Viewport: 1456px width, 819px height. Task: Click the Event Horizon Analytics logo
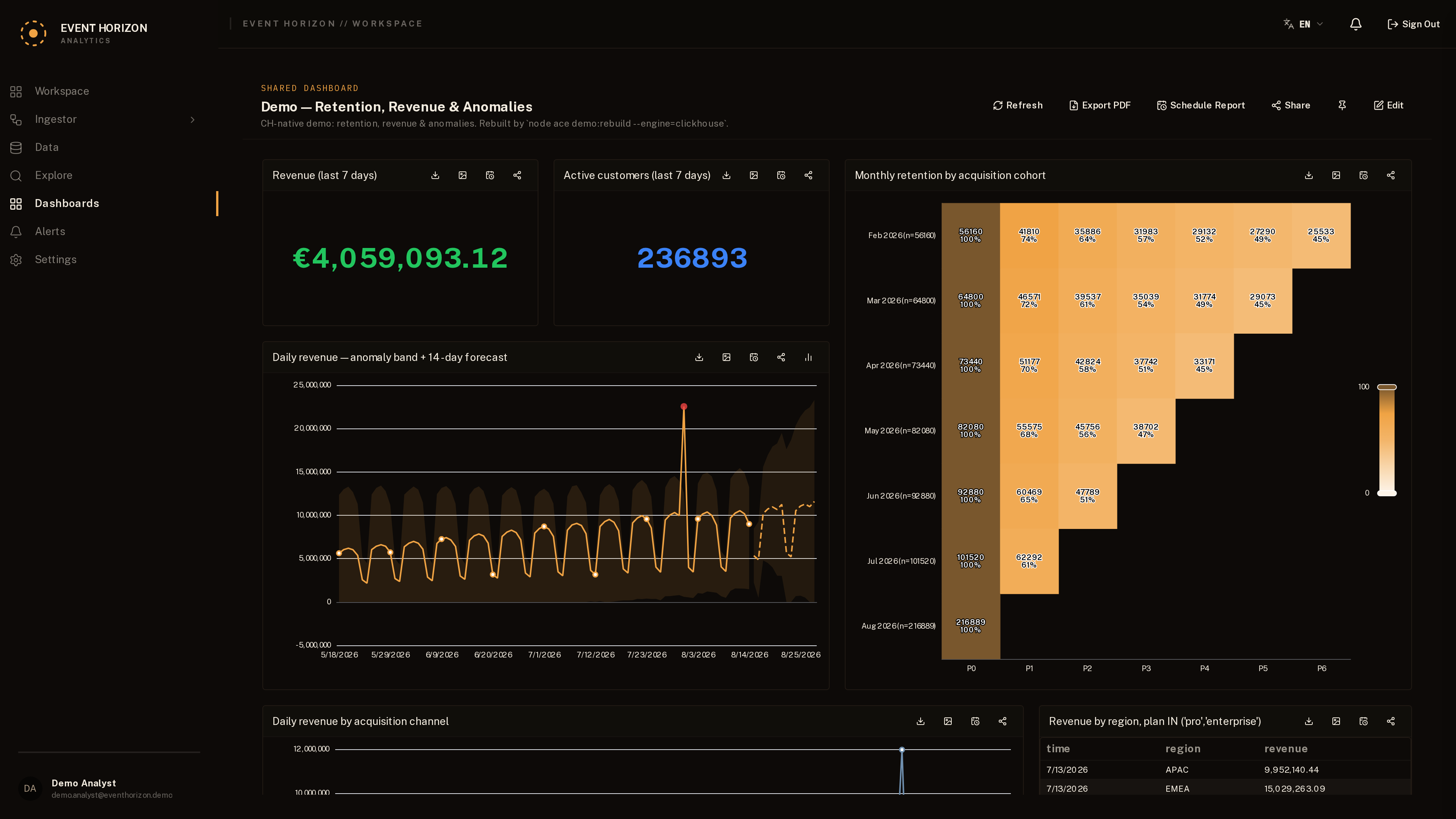[x=83, y=33]
